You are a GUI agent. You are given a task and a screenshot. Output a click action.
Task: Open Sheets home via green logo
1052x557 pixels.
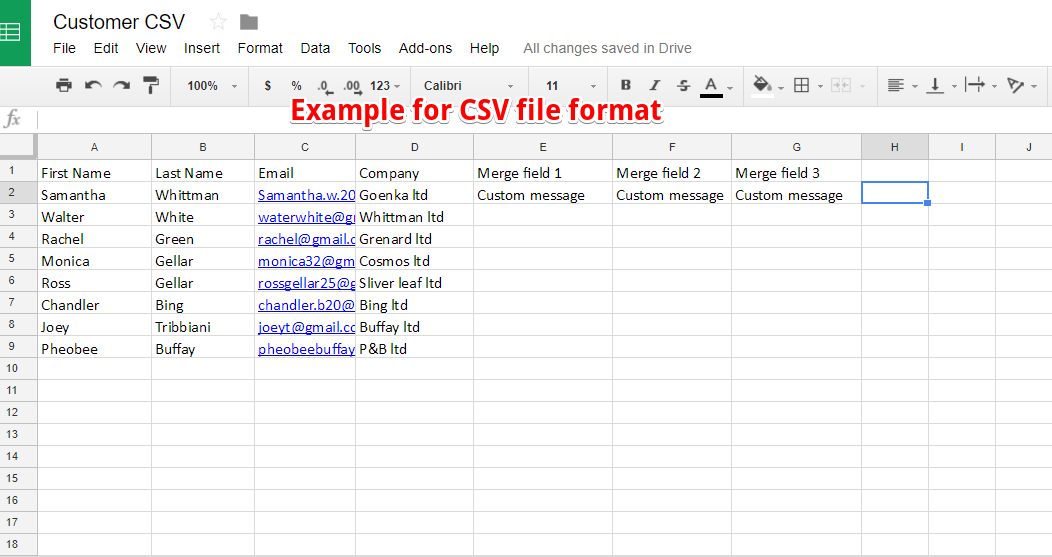coord(15,33)
